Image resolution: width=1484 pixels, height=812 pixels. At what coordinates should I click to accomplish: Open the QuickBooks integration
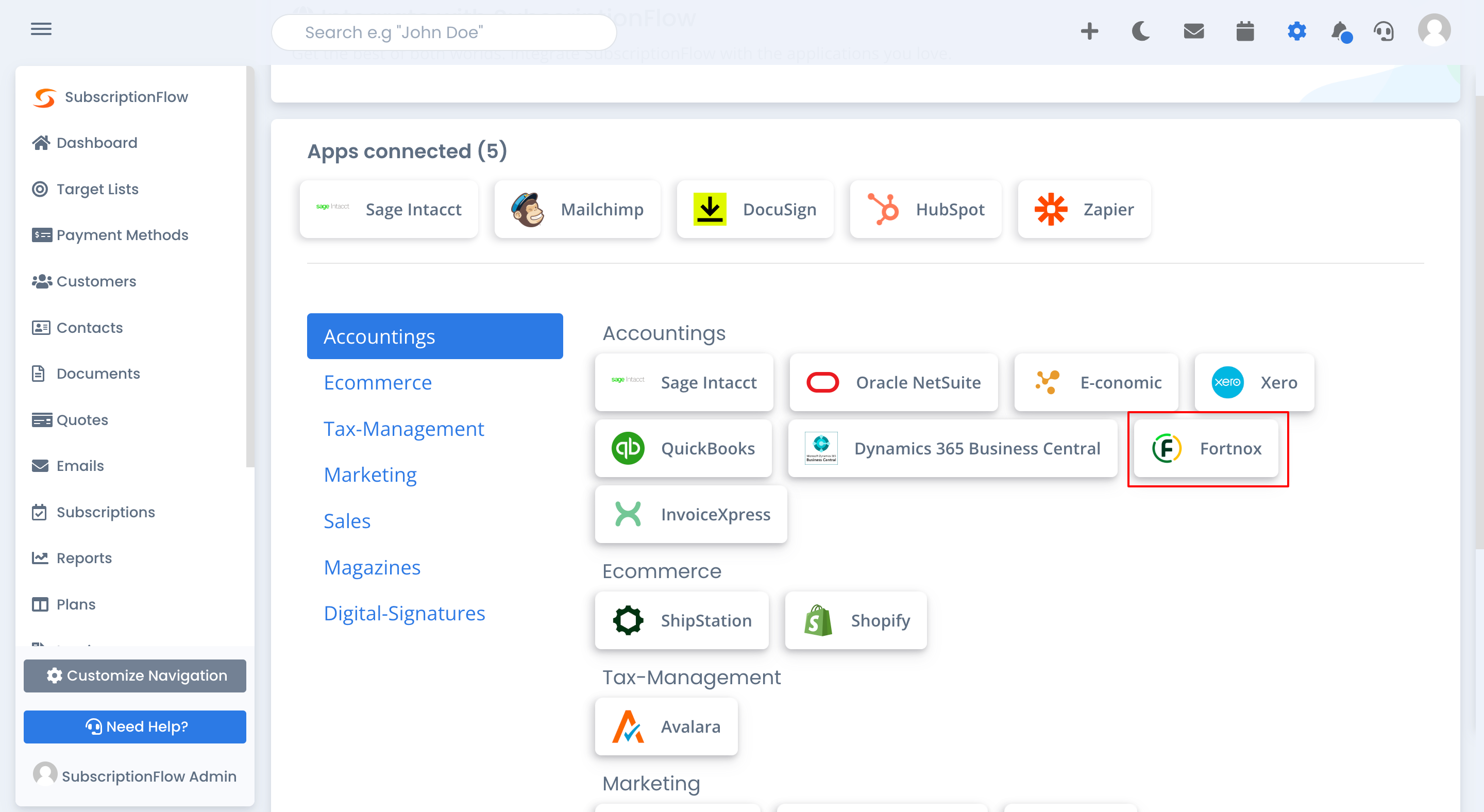[683, 448]
